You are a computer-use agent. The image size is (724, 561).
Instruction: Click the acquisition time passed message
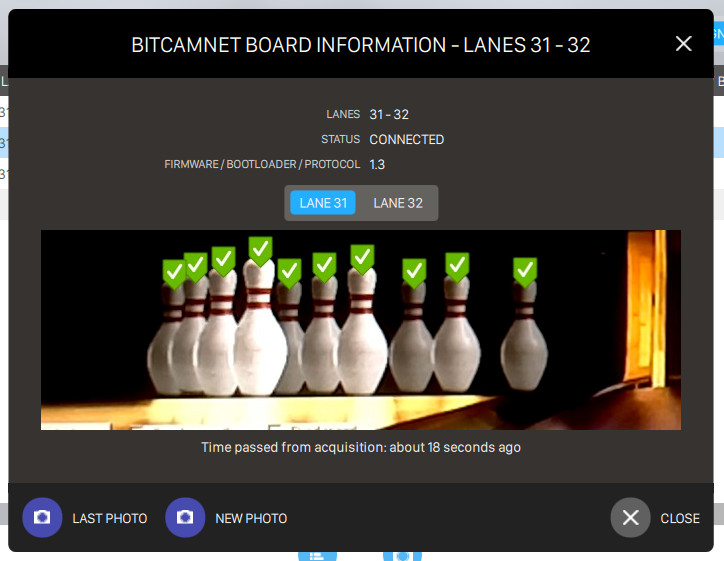[x=361, y=447]
